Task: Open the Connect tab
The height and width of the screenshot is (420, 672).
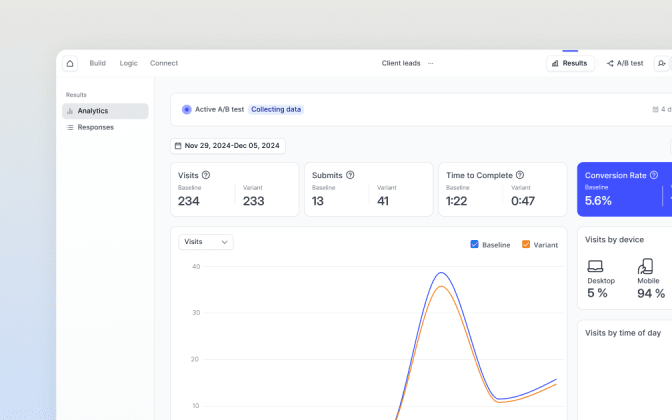Action: (x=164, y=63)
